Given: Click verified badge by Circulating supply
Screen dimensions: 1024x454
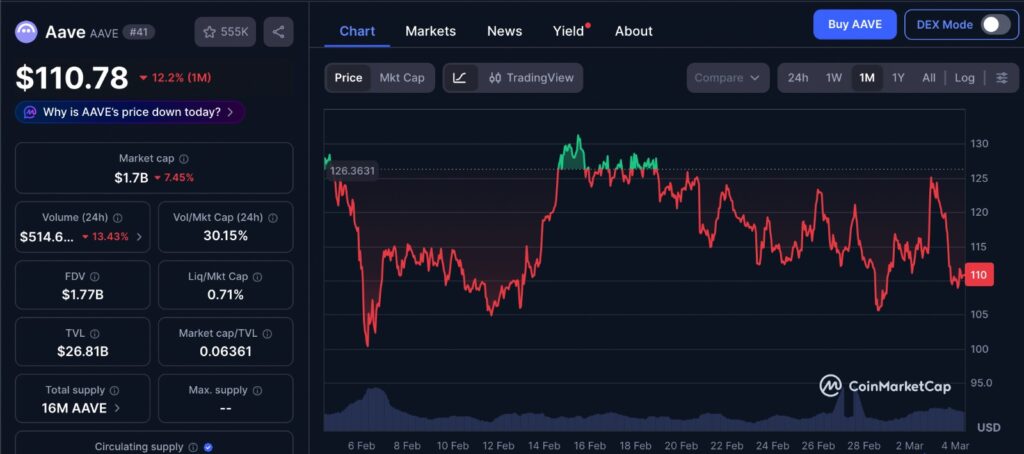Looking at the screenshot, I should pos(208,447).
